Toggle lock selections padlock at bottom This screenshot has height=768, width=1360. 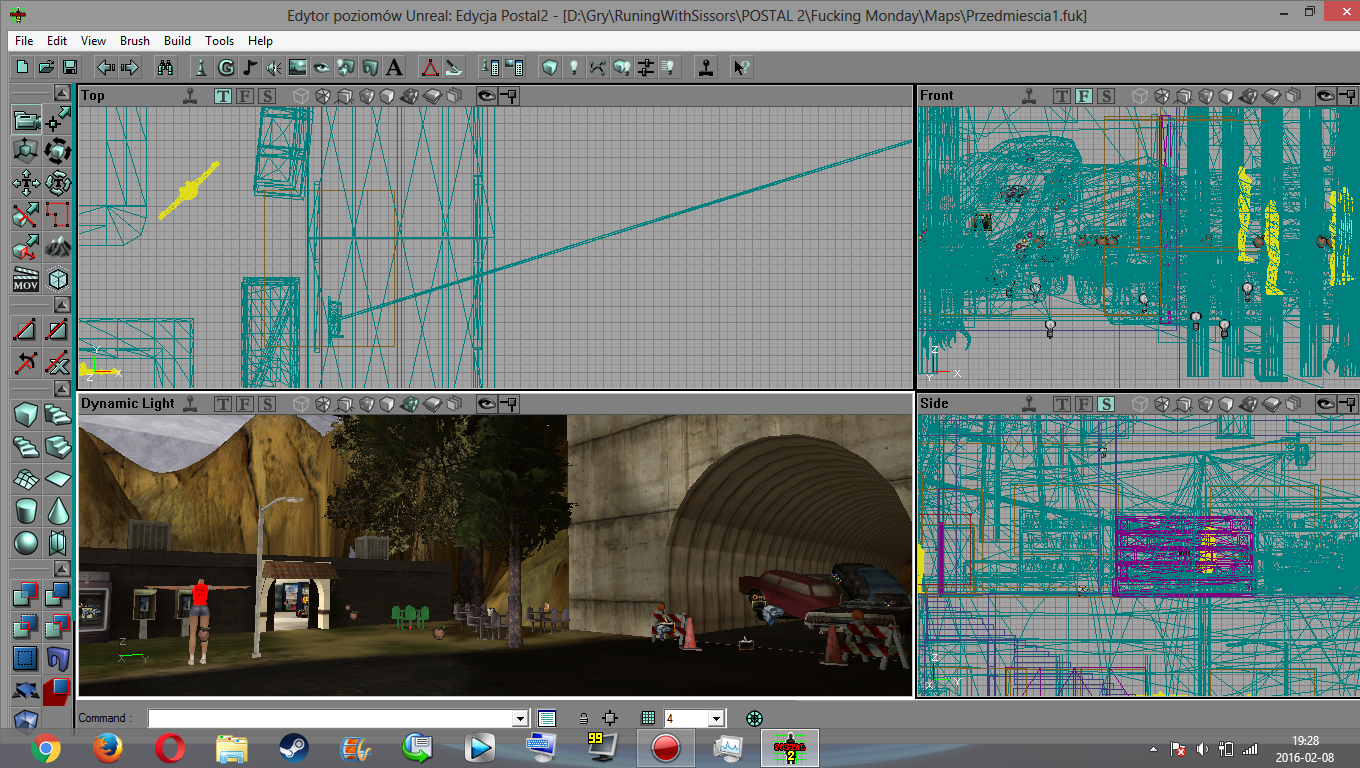tap(584, 718)
